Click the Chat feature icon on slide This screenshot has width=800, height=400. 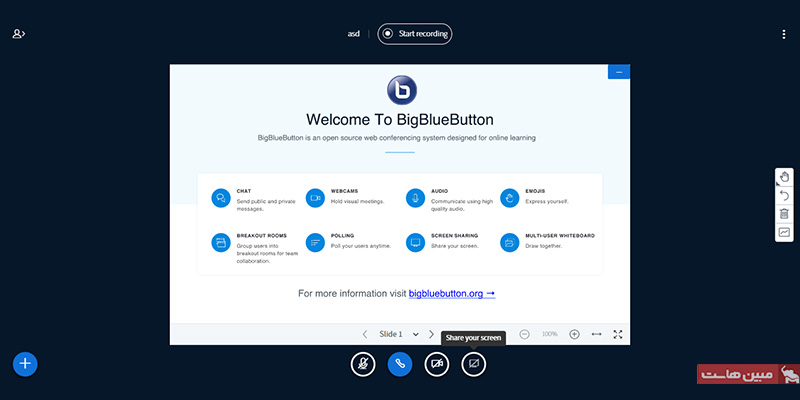pyautogui.click(x=221, y=198)
